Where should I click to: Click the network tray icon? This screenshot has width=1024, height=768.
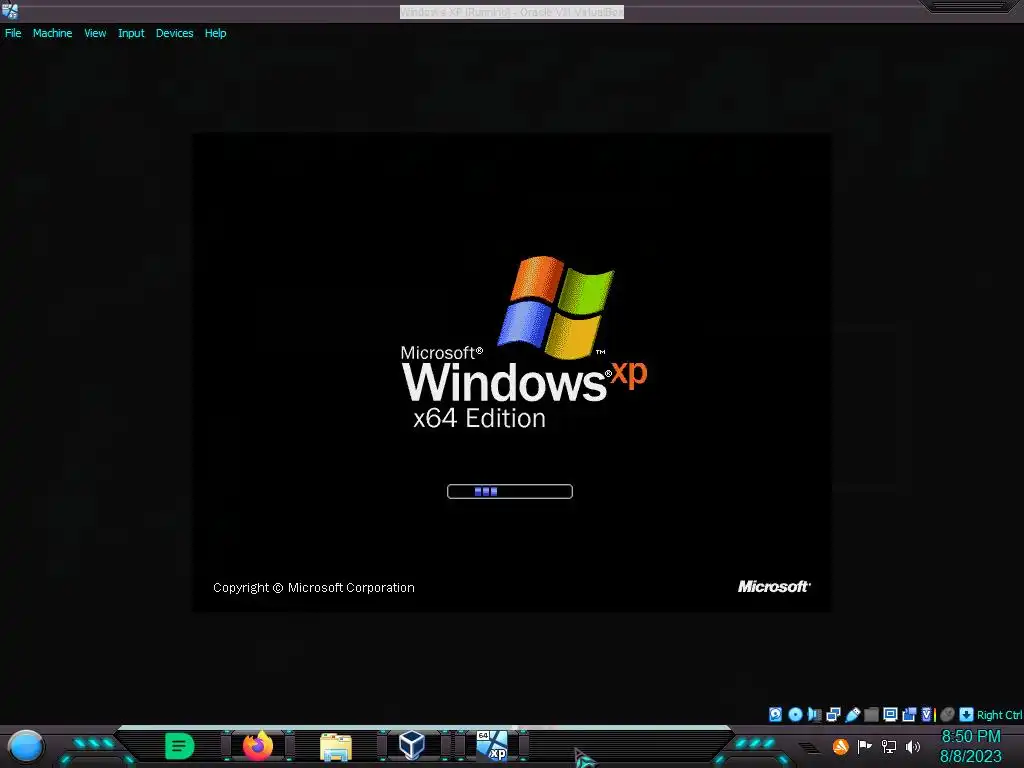[x=889, y=746]
